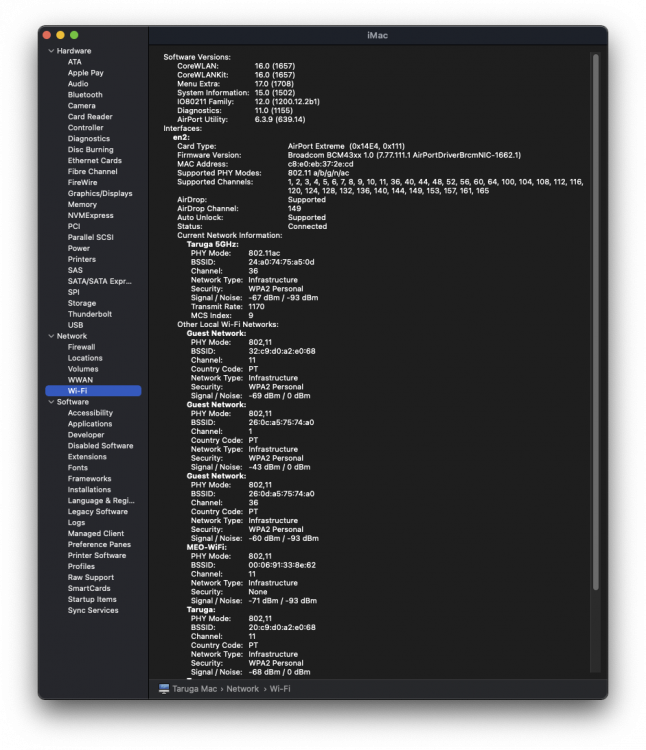The image size is (646, 750).
Task: Click Taruga Mac in path bar
Action: coord(195,689)
